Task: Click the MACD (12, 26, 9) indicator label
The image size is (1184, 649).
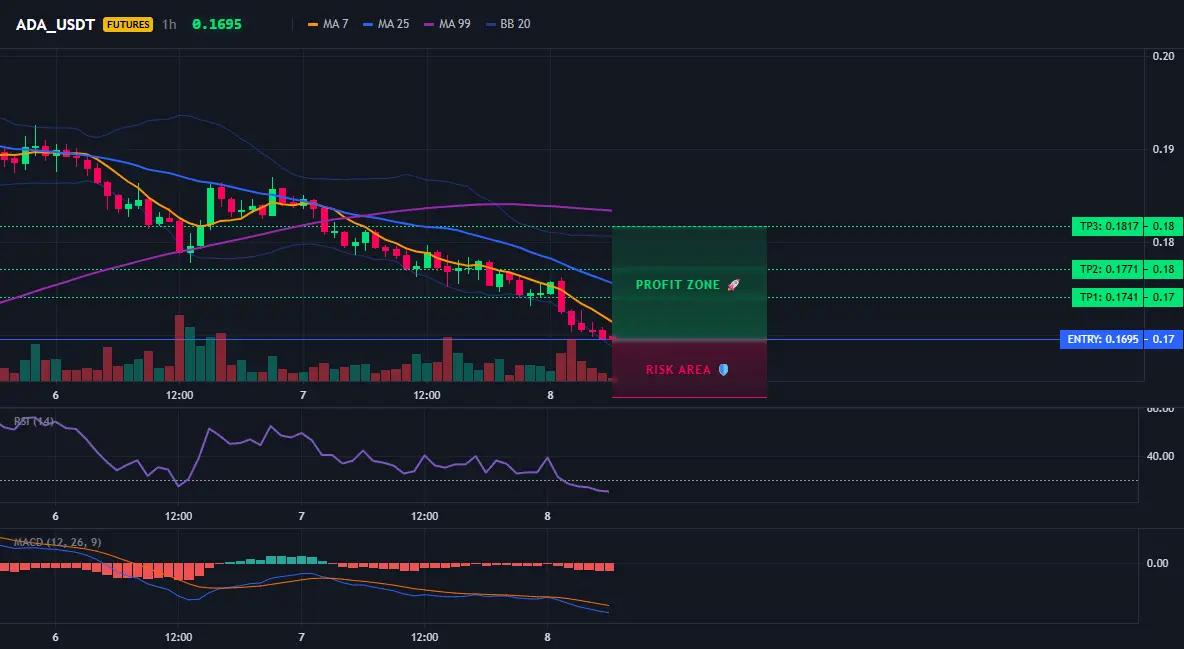Action: click(x=57, y=542)
